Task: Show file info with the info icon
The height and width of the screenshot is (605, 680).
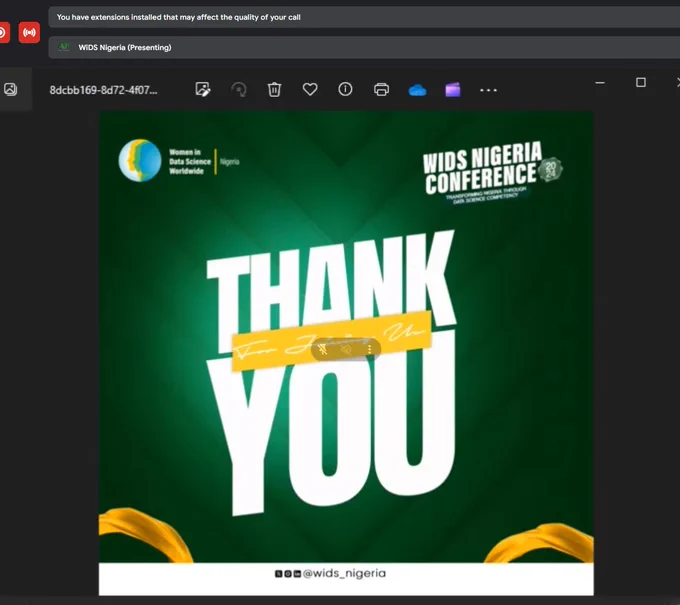Action: (345, 89)
